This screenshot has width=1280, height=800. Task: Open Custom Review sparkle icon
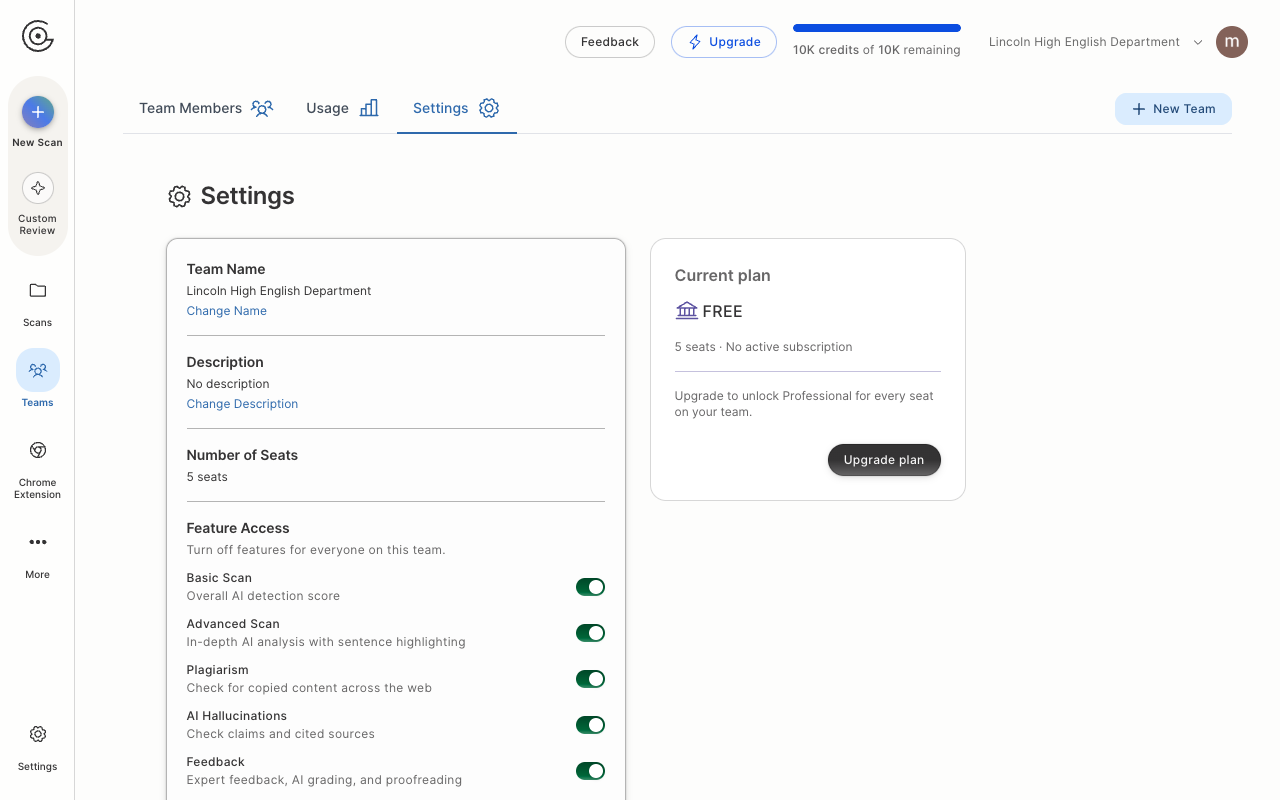pos(38,188)
